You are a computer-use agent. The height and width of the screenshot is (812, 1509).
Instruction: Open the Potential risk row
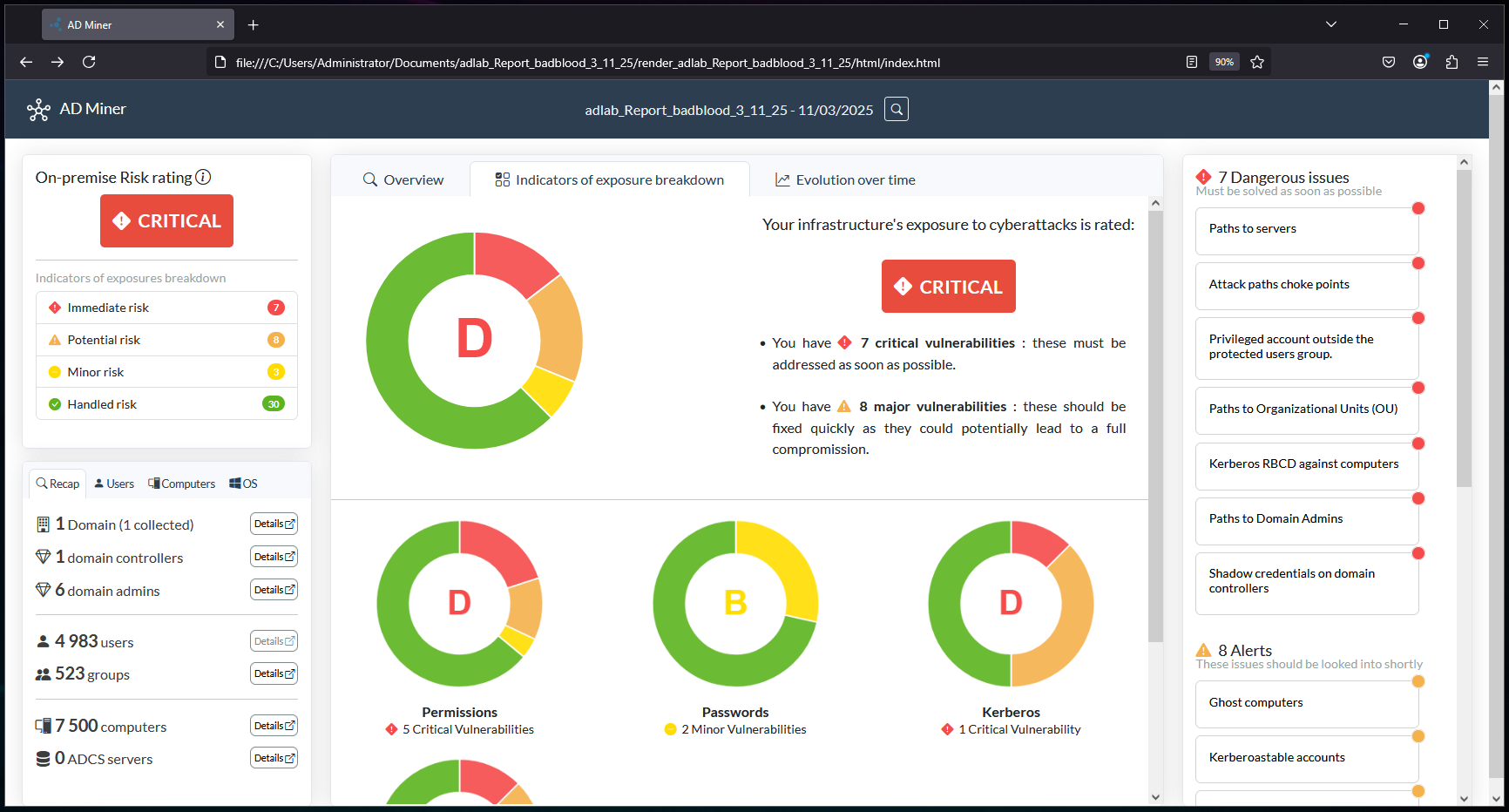[x=166, y=340]
